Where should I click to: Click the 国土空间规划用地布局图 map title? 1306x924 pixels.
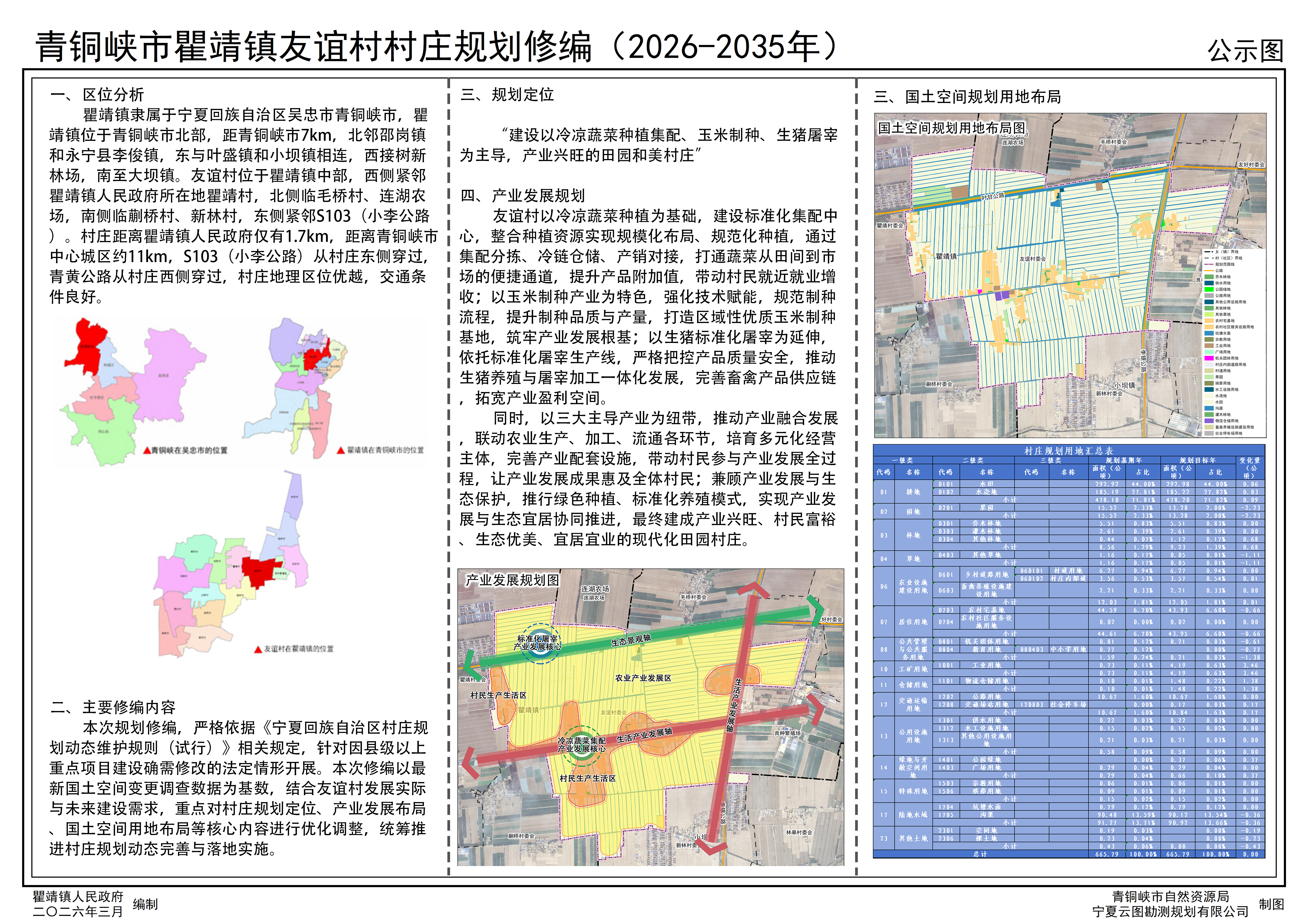(951, 128)
